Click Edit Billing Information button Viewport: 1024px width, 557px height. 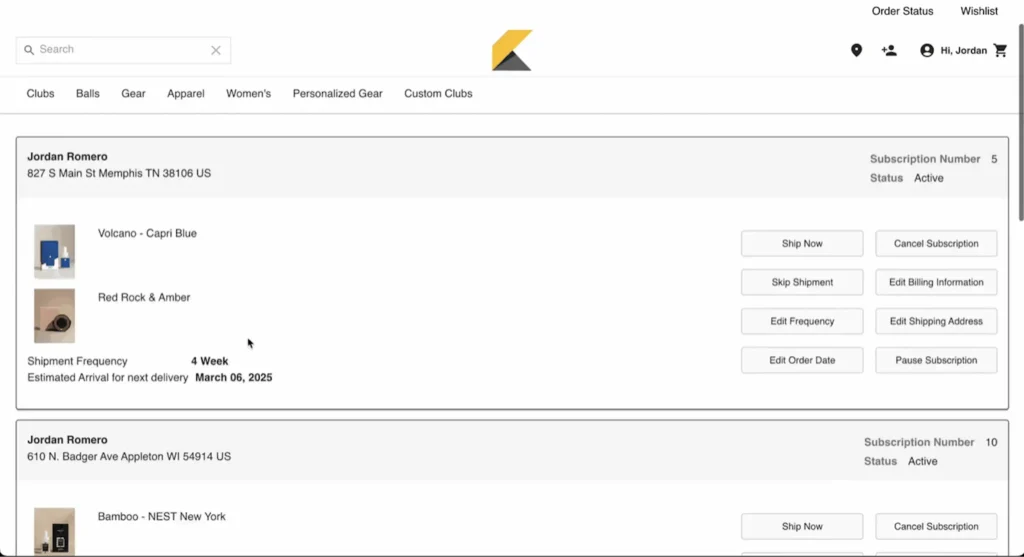[936, 282]
